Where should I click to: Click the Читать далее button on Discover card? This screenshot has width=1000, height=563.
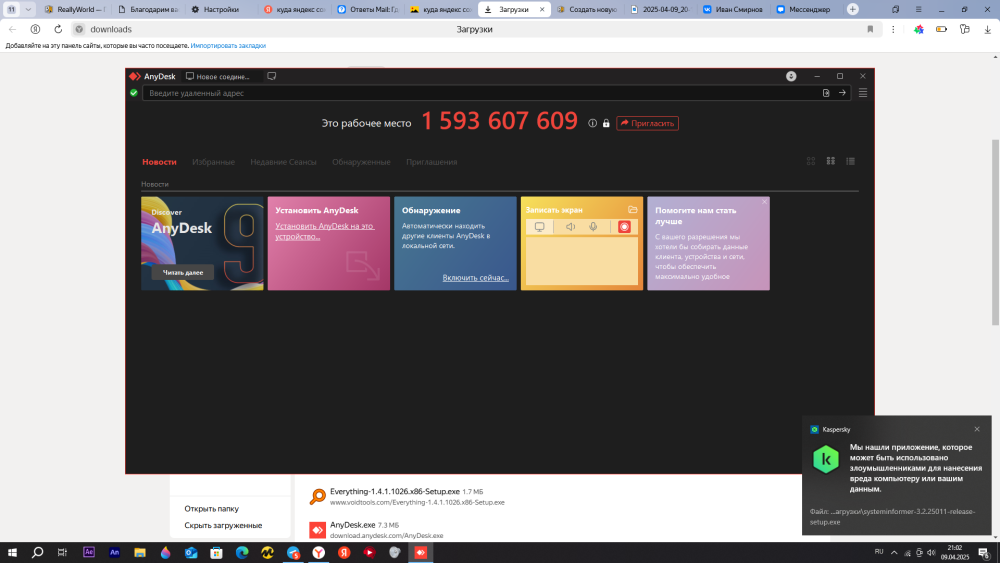pyautogui.click(x=182, y=272)
